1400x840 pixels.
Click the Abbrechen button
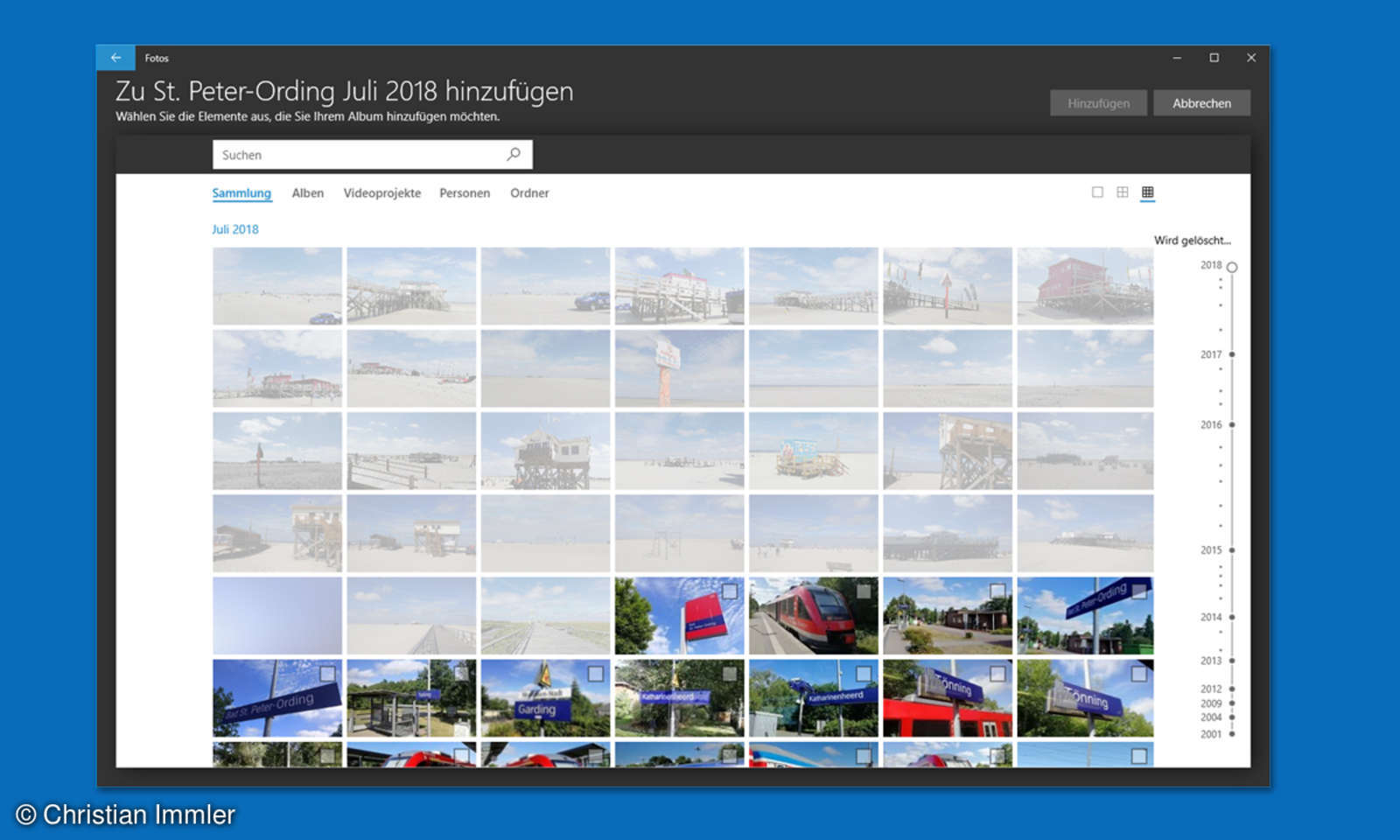click(1202, 102)
